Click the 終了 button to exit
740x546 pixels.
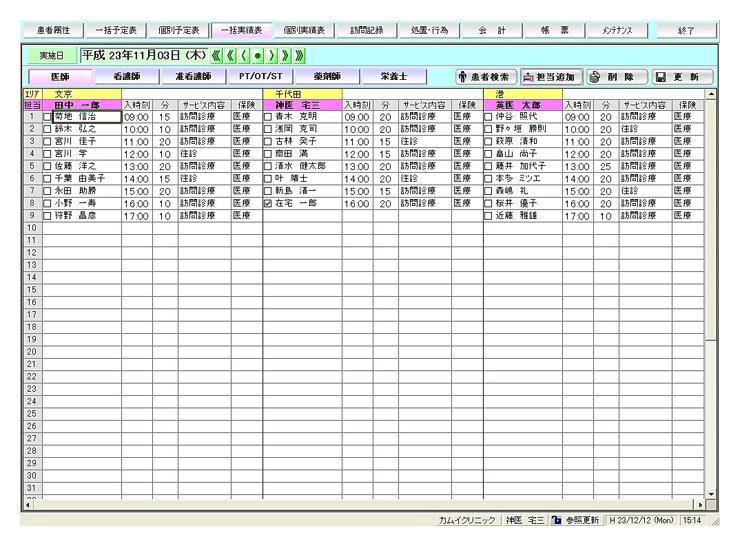686,30
